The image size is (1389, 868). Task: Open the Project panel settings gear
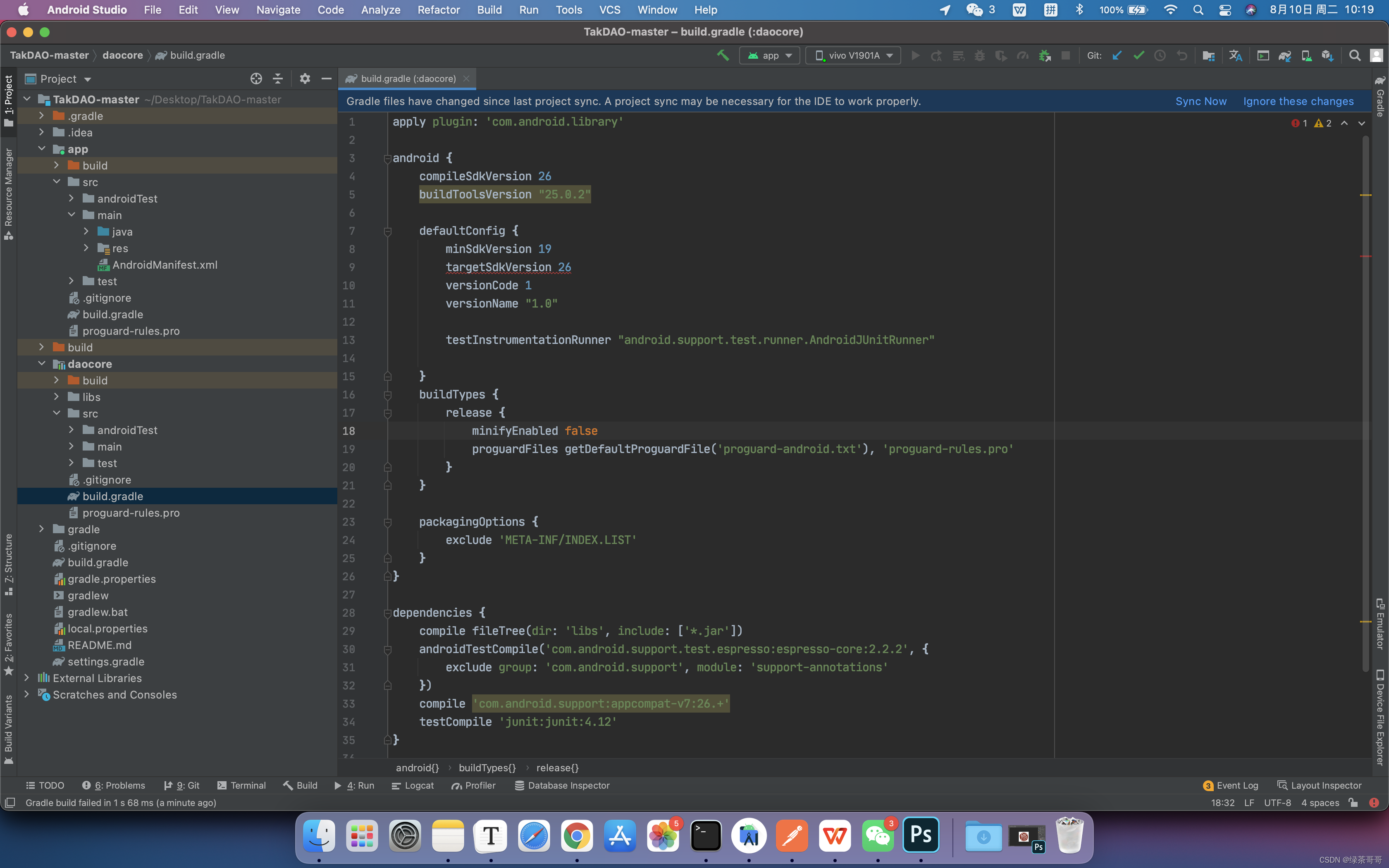[305, 79]
